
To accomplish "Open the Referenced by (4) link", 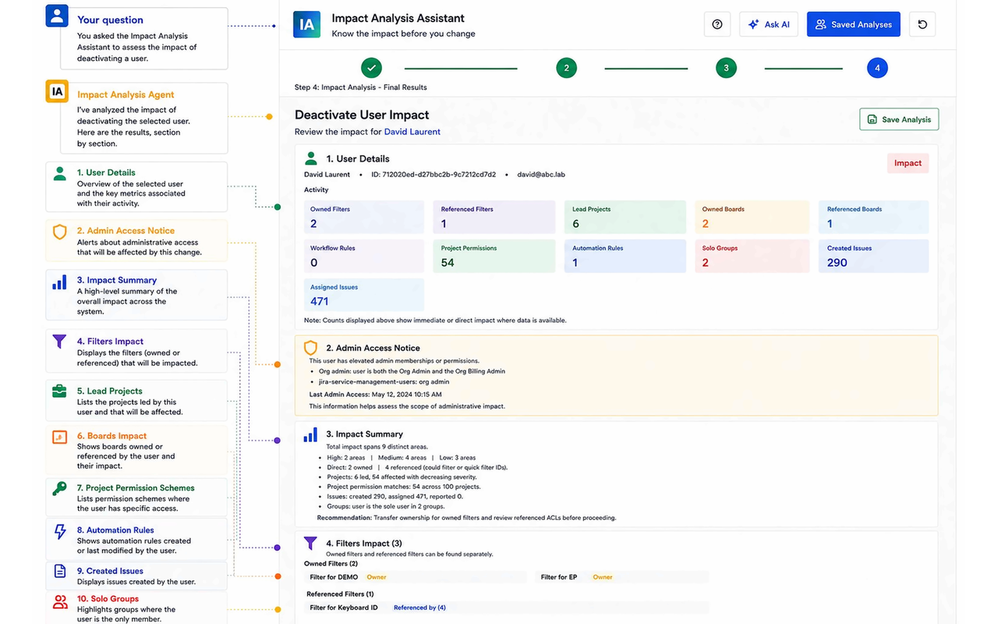I will click(x=419, y=607).
